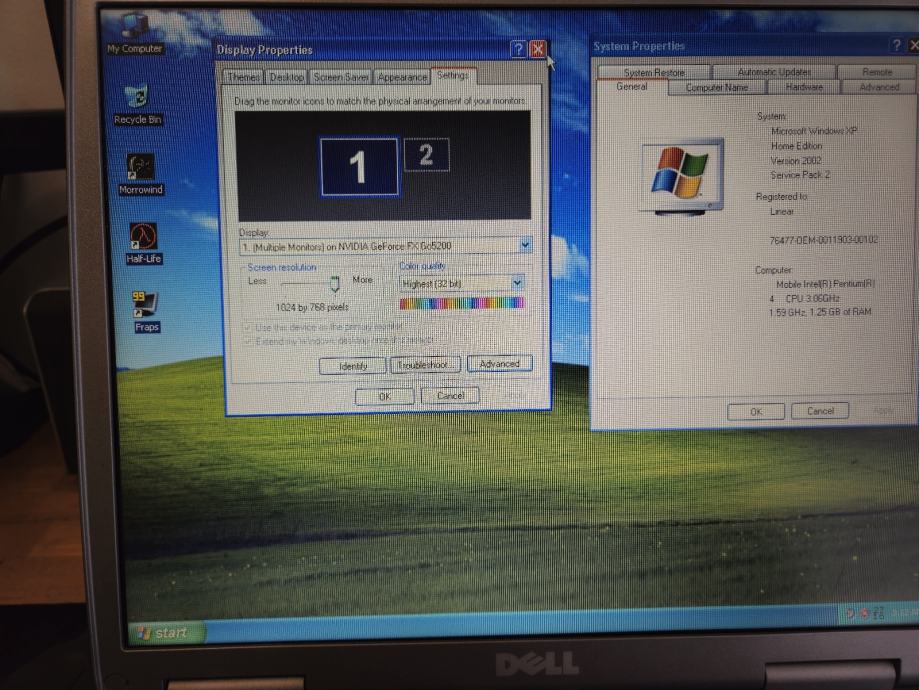
Task: Open the Remote tab in System Properties
Action: [x=877, y=72]
